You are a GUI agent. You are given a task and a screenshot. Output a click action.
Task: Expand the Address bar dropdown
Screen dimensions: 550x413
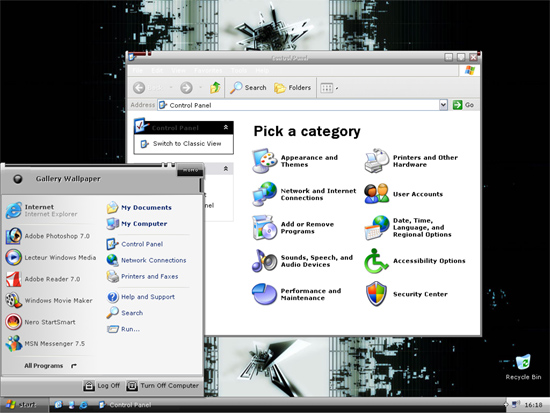click(443, 105)
